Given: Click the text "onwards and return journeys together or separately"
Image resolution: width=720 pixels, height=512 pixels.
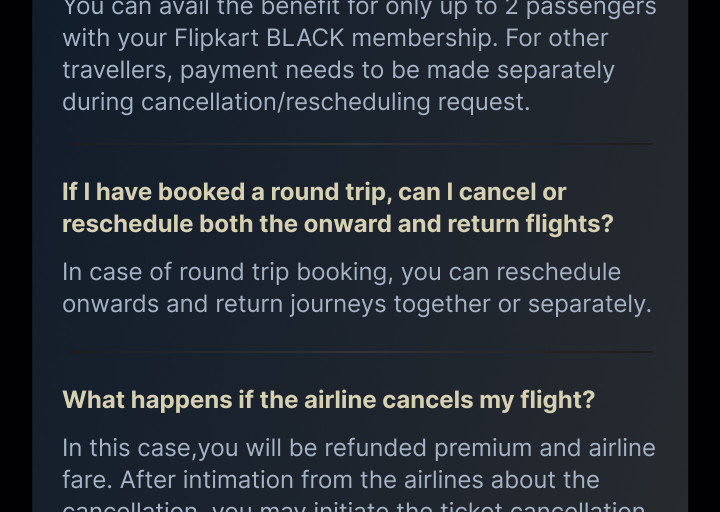Looking at the screenshot, I should pos(356,304).
